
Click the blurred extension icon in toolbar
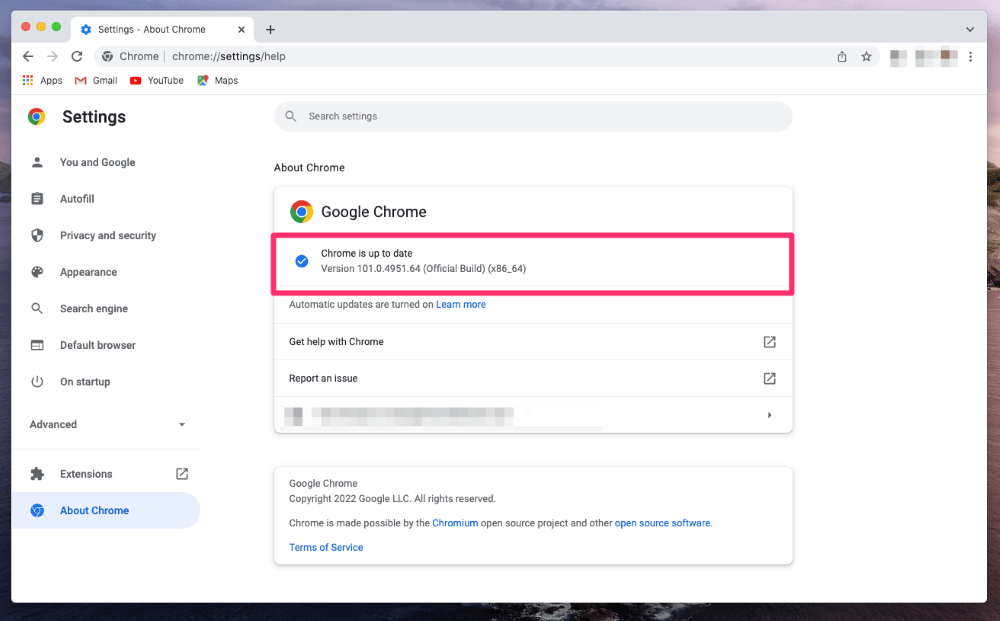tap(899, 58)
